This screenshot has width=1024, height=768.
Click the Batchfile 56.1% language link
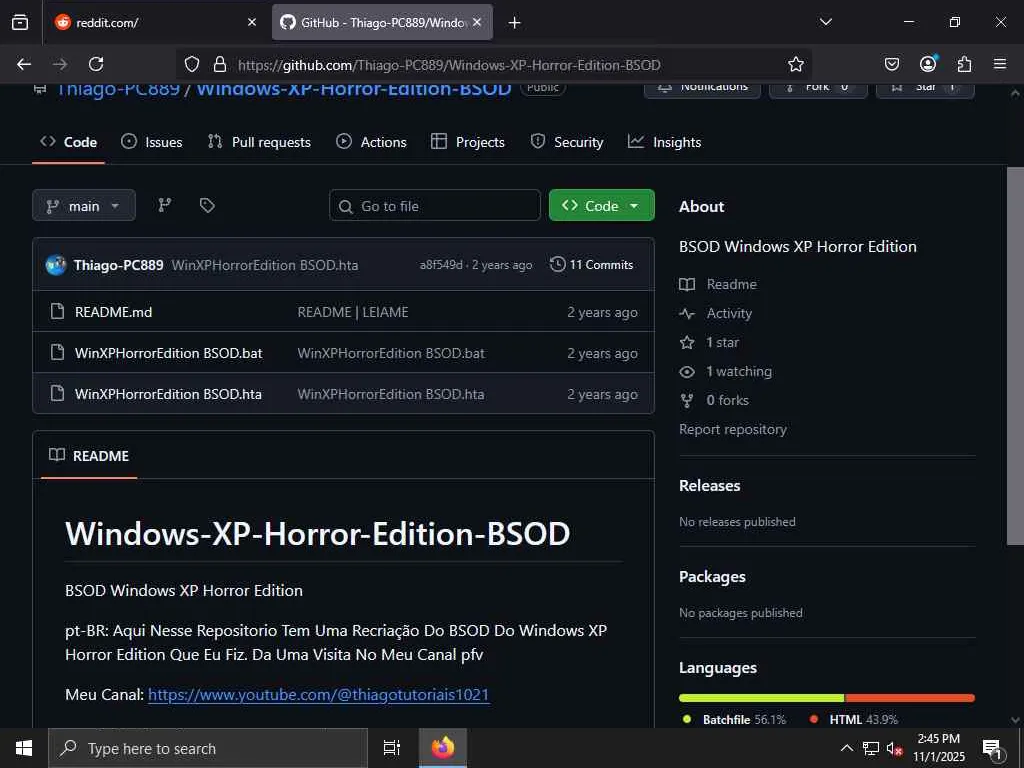[734, 719]
